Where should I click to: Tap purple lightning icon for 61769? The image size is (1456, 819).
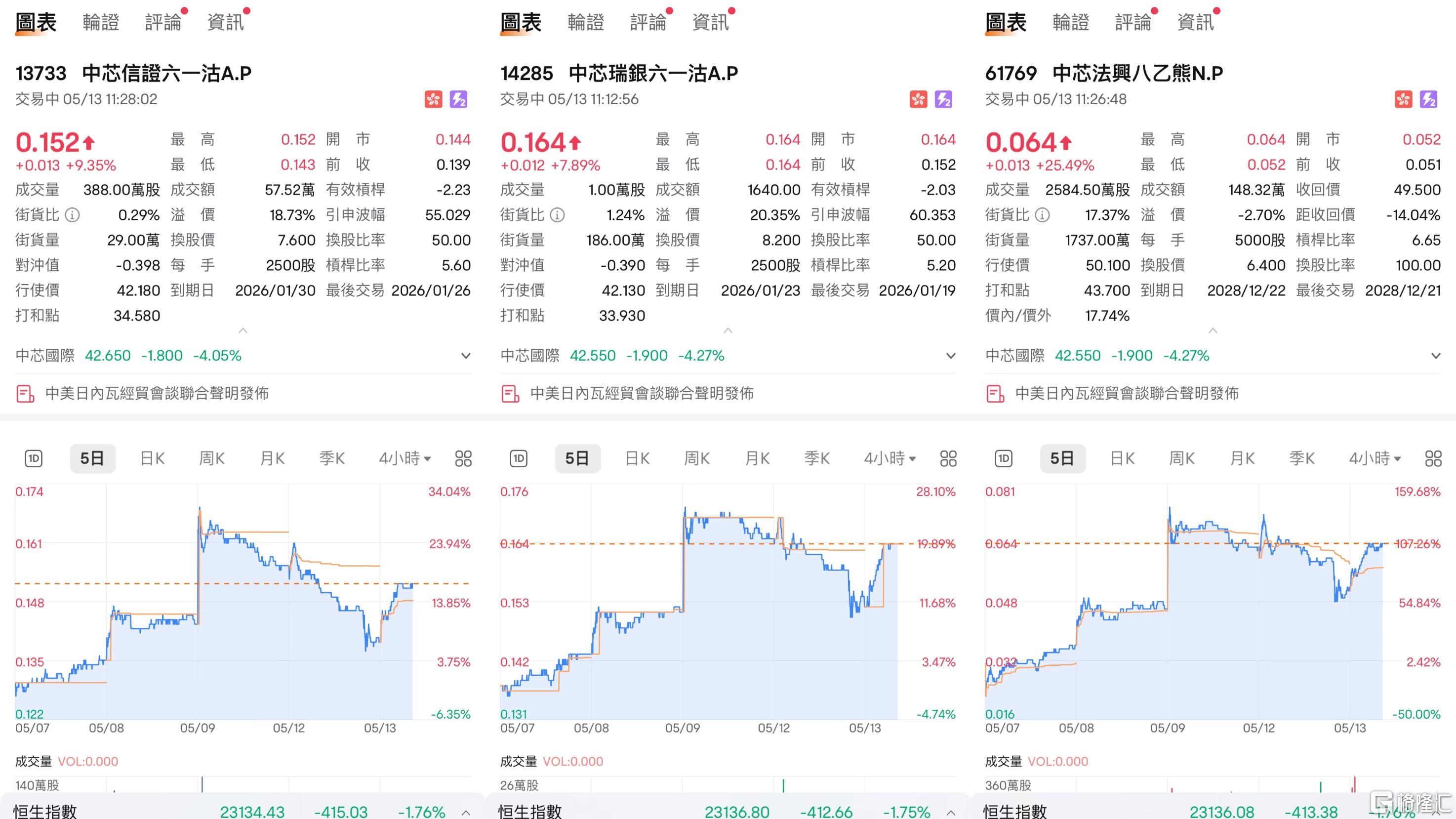tap(1428, 99)
